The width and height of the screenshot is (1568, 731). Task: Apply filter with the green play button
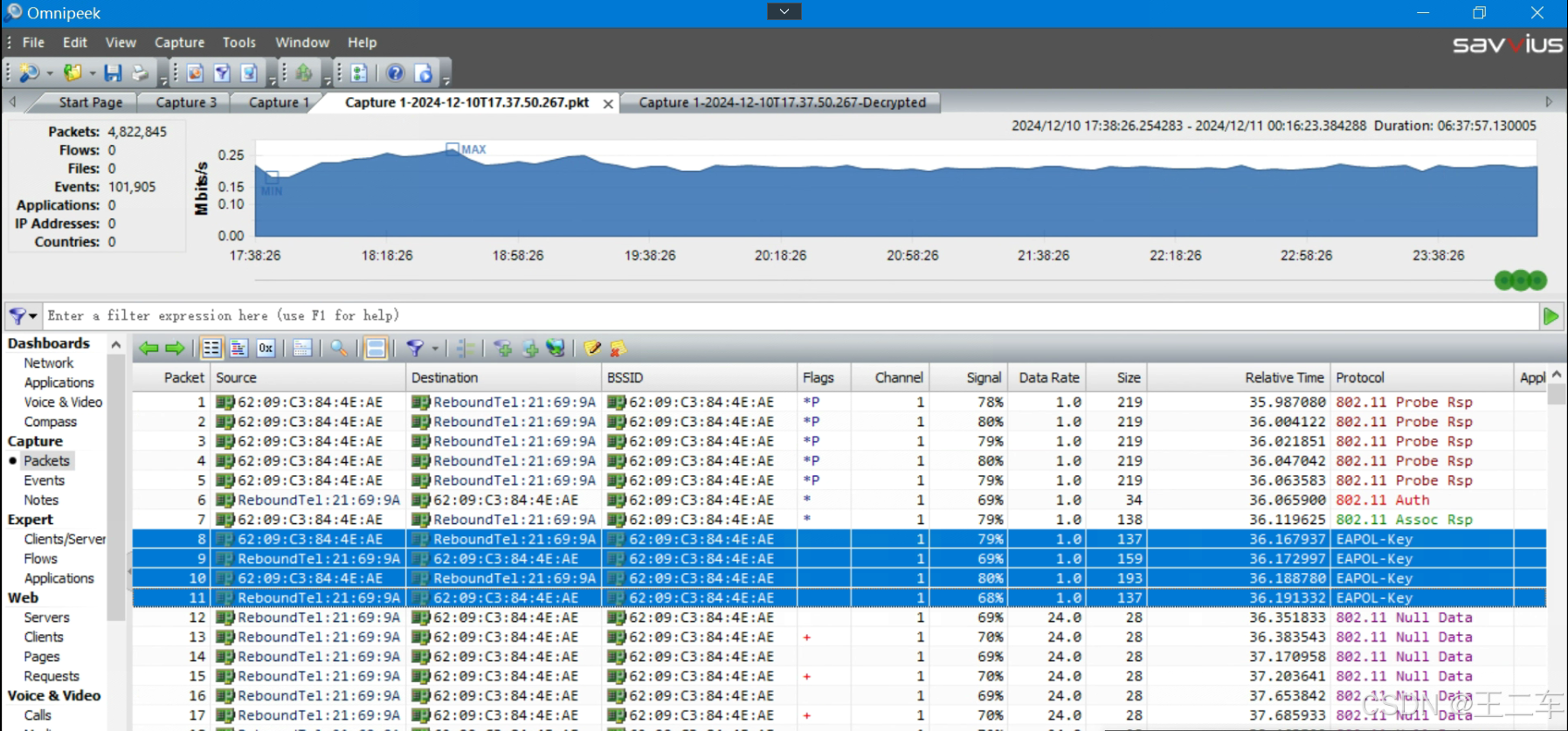pyautogui.click(x=1551, y=316)
